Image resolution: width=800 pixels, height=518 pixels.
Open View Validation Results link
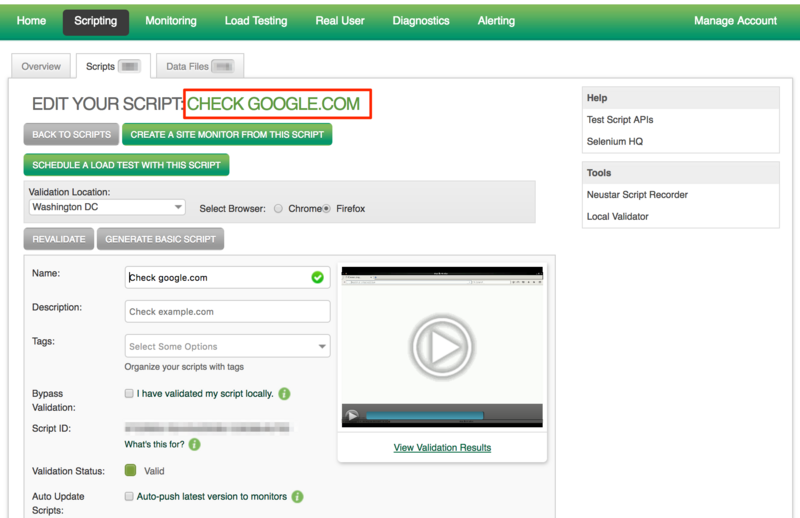[442, 448]
